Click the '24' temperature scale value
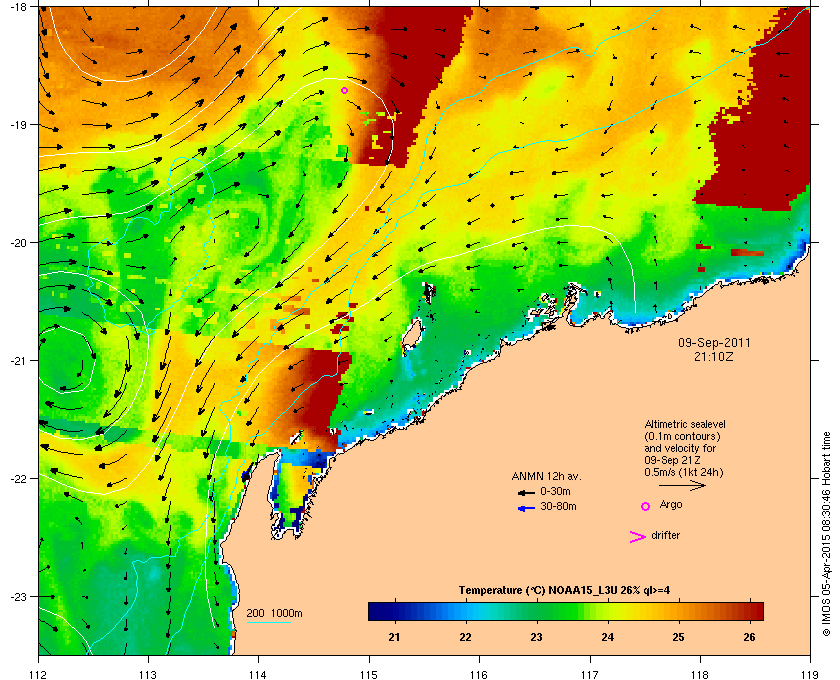 [x=608, y=637]
